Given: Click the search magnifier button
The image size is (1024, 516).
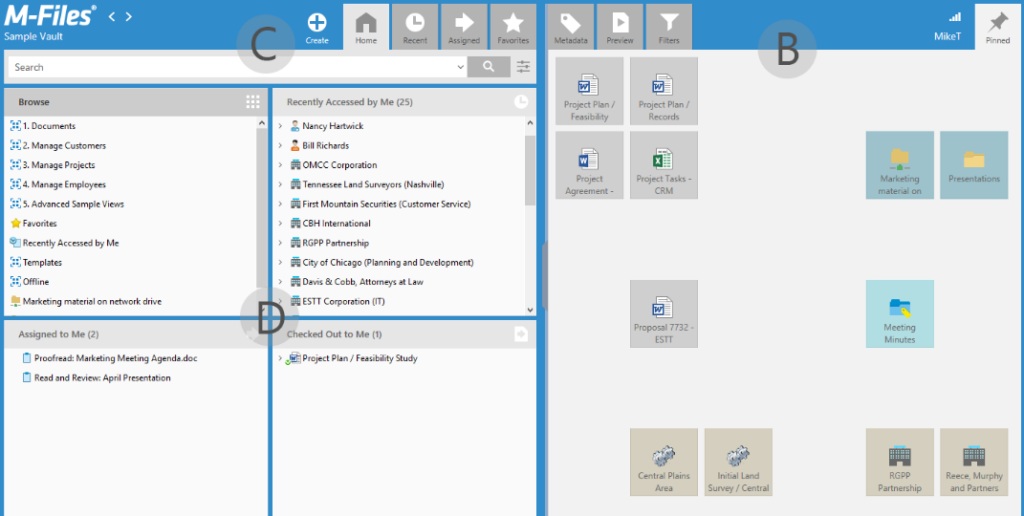Looking at the screenshot, I should point(489,67).
